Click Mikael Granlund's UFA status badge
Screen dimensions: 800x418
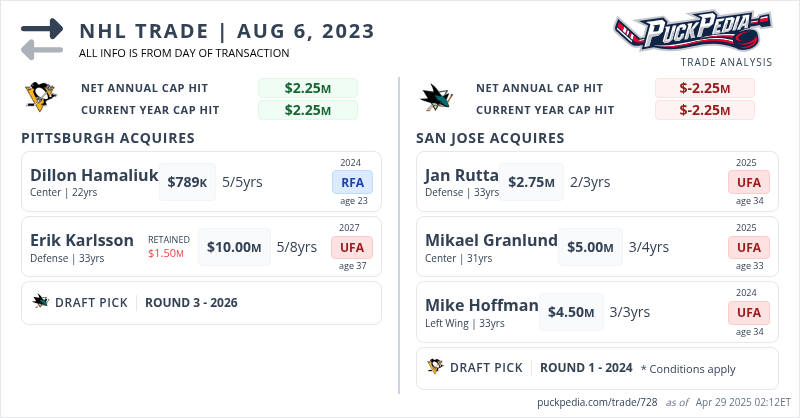(x=748, y=247)
